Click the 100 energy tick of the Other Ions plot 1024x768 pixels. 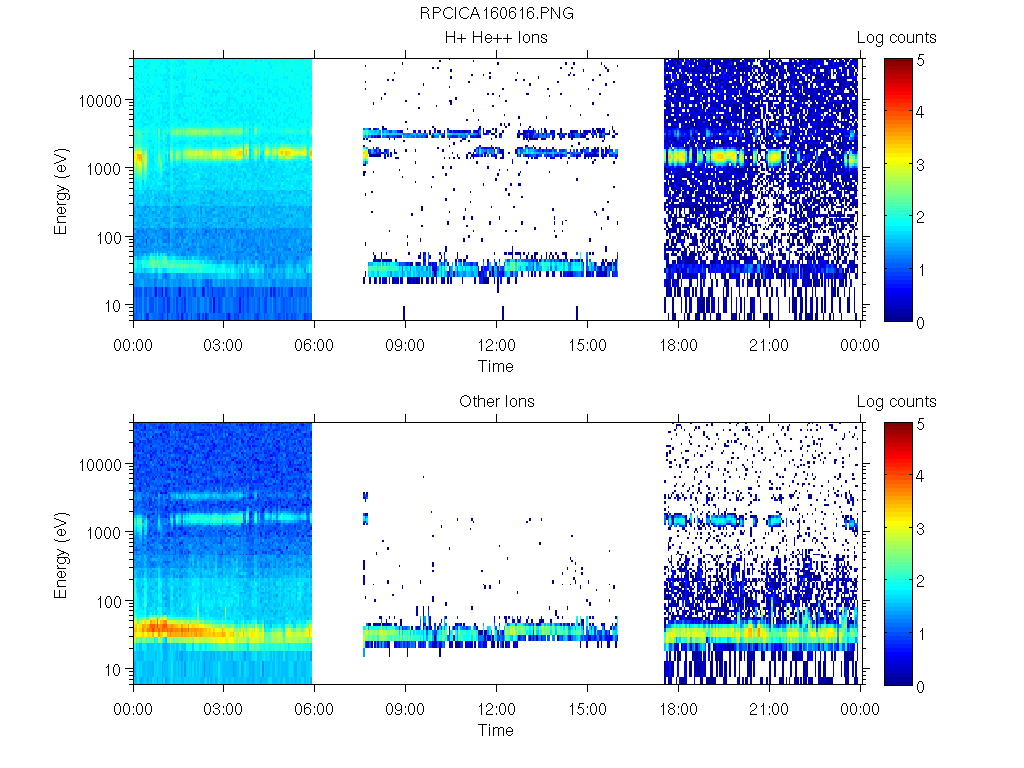pyautogui.click(x=109, y=602)
